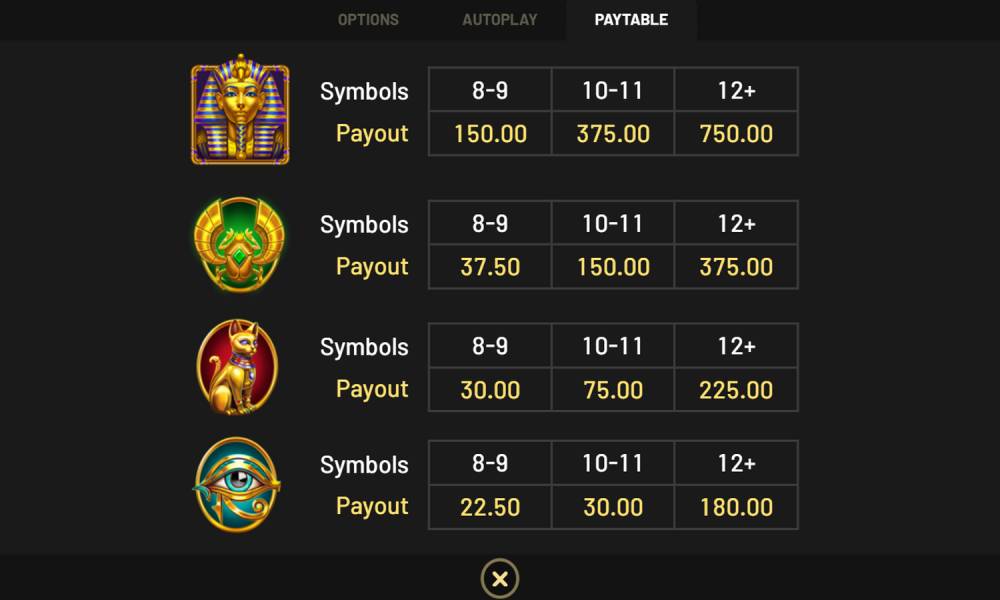Screen dimensions: 1000x600
Task: Click the scarab 375.00 payout cell
Action: (736, 267)
